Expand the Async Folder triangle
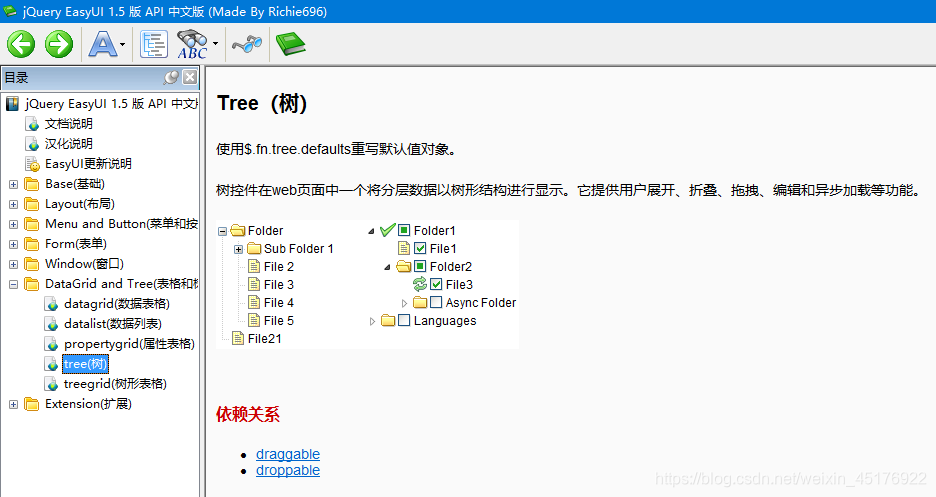Viewport: 936px width, 497px height. pos(404,303)
